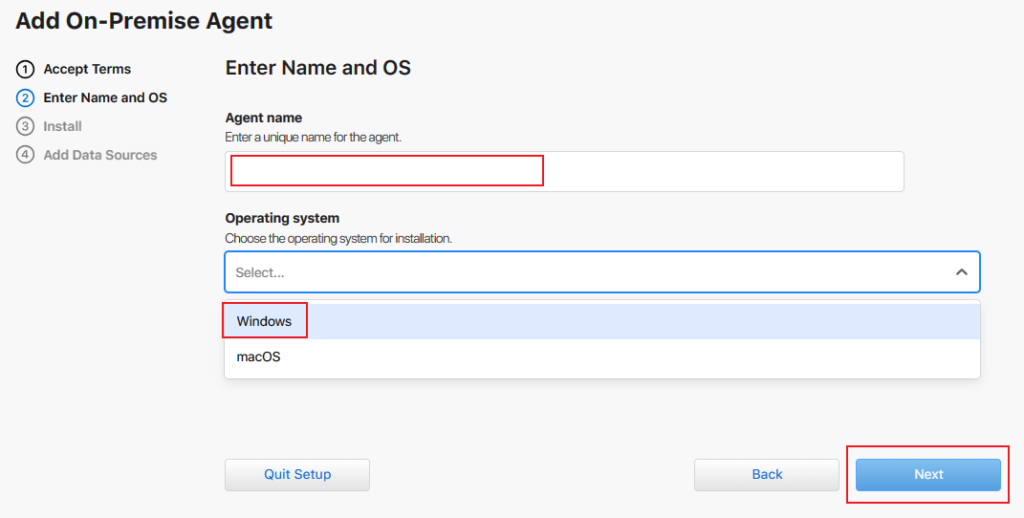Click the Operating system field label
Viewport: 1024px width, 518px height.
point(282,218)
